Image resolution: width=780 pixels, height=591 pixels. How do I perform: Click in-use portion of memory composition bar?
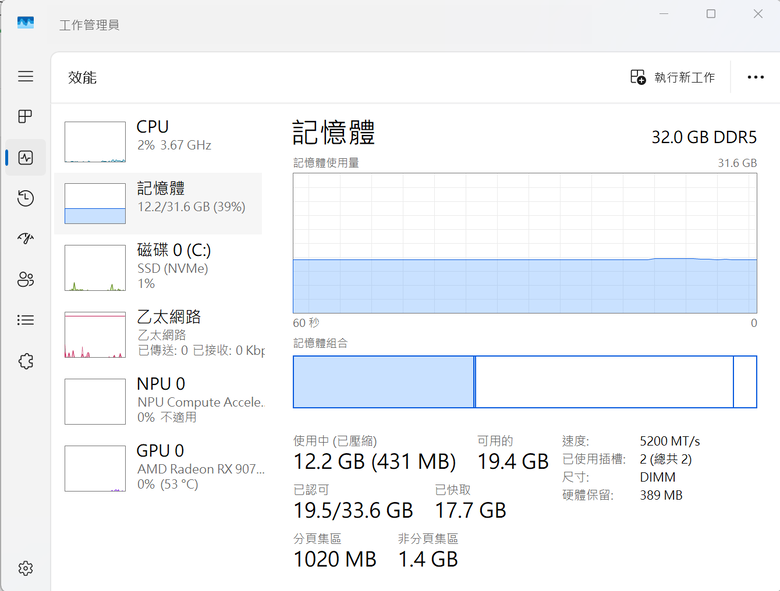[384, 382]
